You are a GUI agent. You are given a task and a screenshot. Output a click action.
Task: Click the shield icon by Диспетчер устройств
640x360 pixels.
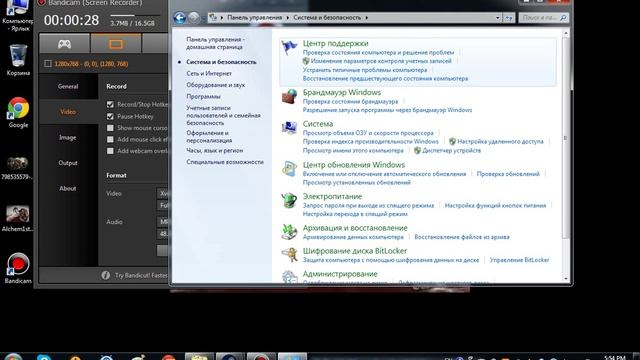tap(417, 150)
